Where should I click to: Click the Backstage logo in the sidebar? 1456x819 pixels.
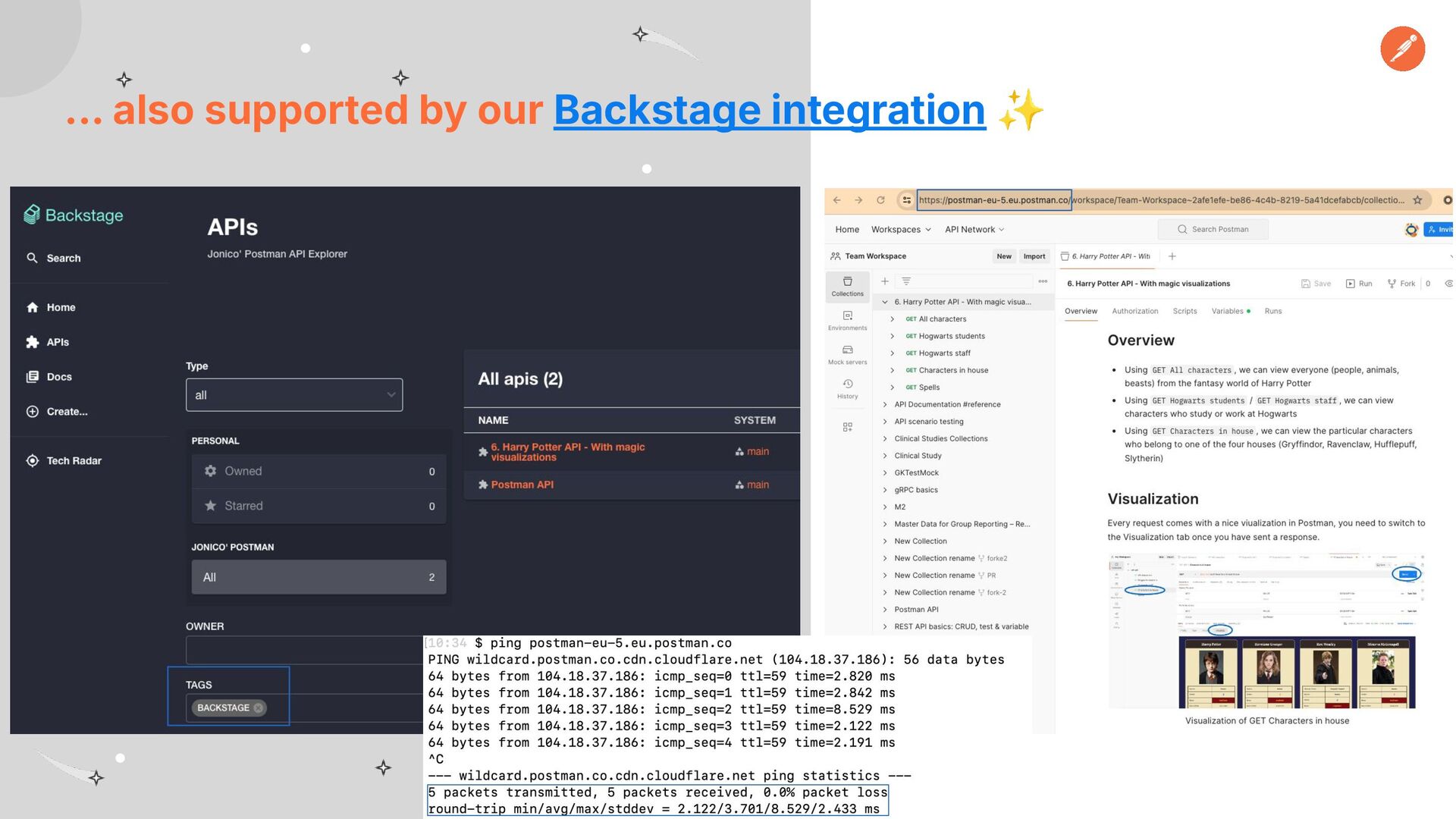coord(74,215)
